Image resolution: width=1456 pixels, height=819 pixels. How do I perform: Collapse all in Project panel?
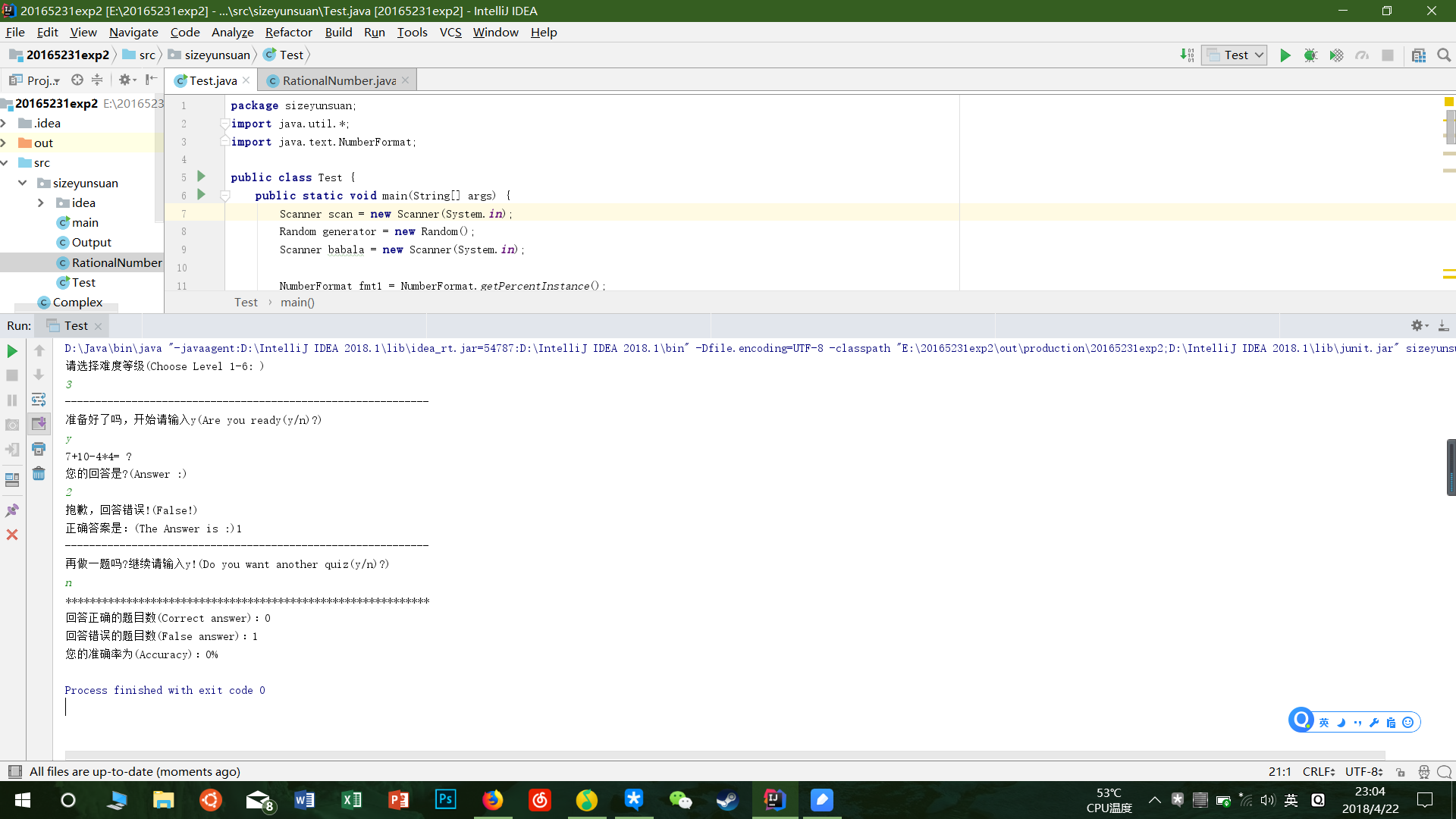pos(97,80)
